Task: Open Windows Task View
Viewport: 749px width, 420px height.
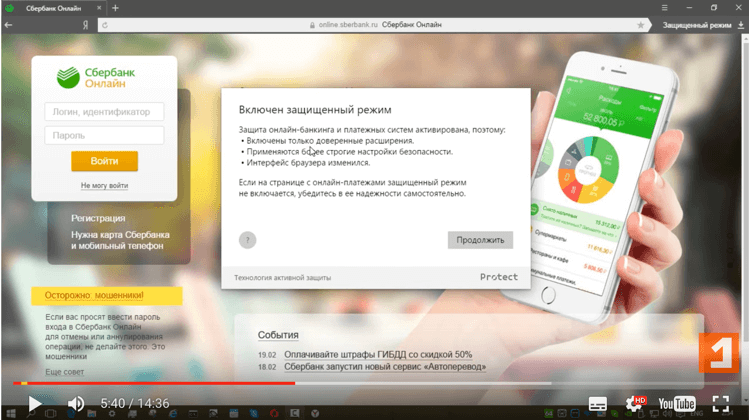Action: point(50,413)
